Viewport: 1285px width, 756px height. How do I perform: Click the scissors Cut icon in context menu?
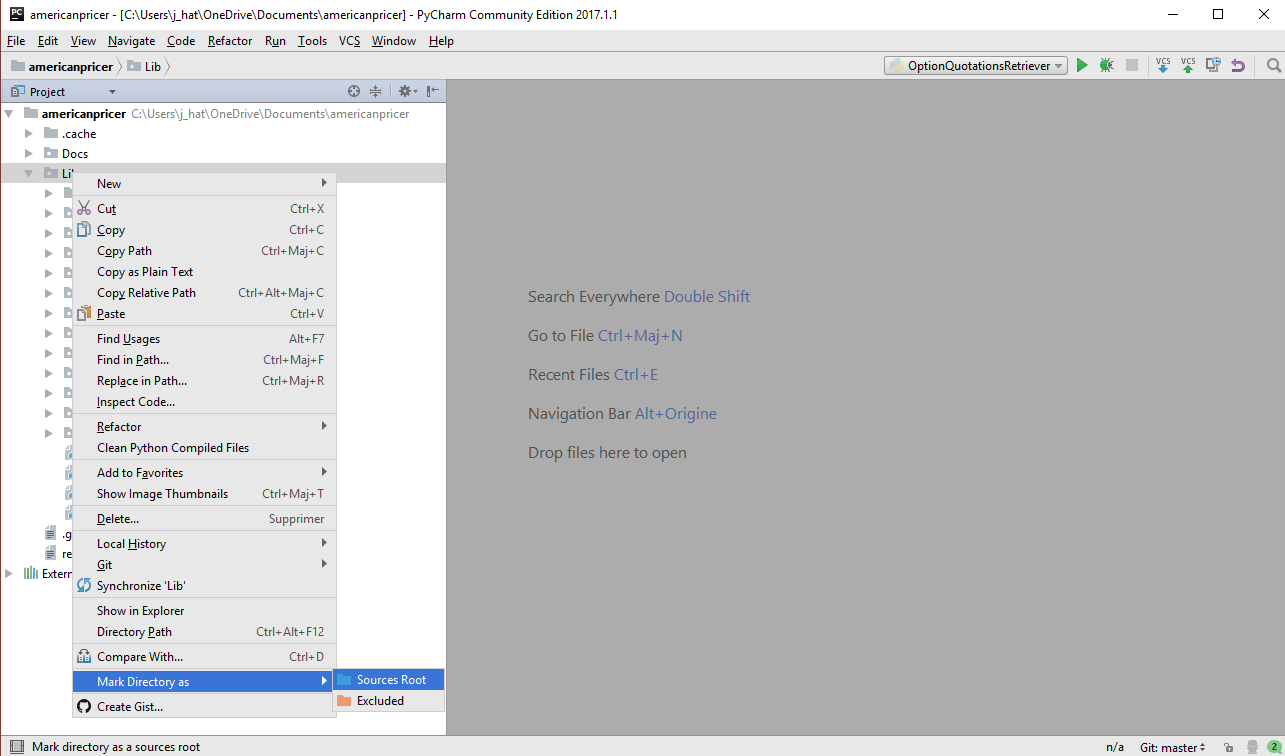[x=84, y=208]
